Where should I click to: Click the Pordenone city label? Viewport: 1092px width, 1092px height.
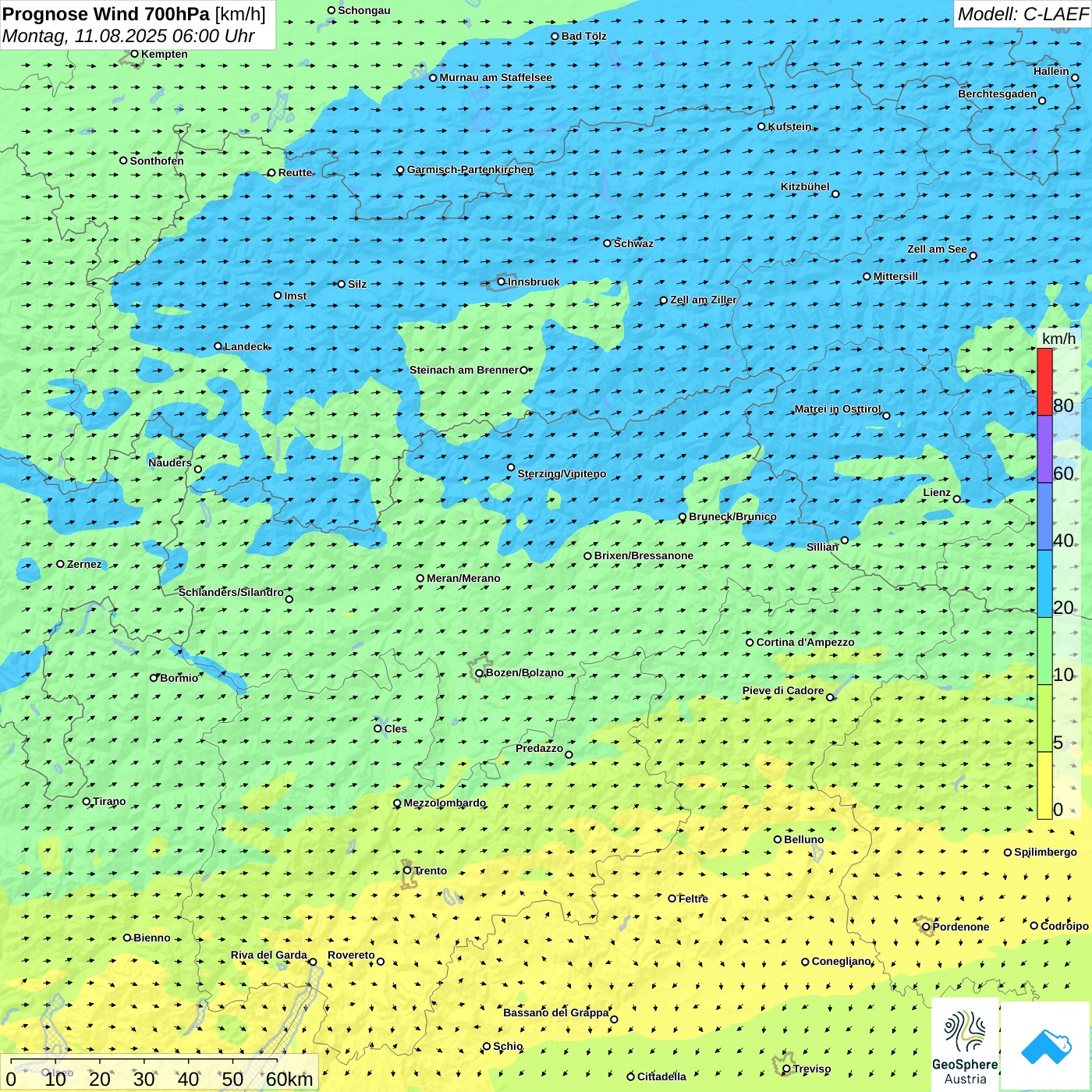(960, 927)
